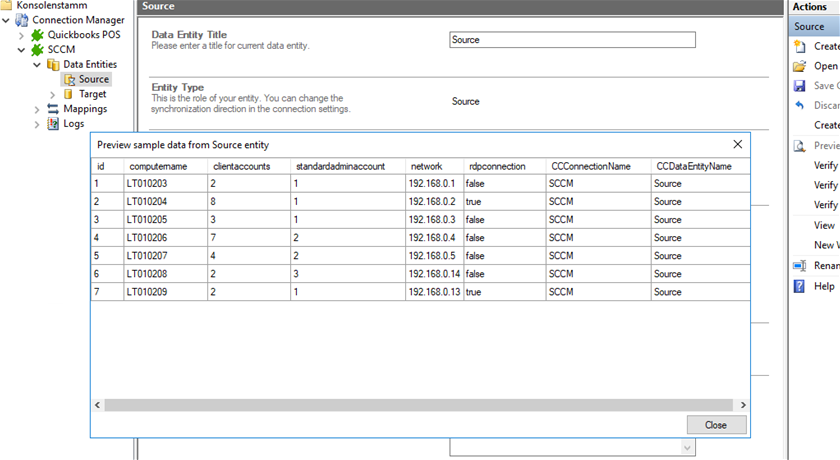Expand the Quickbooks POS tree node

click(x=22, y=35)
